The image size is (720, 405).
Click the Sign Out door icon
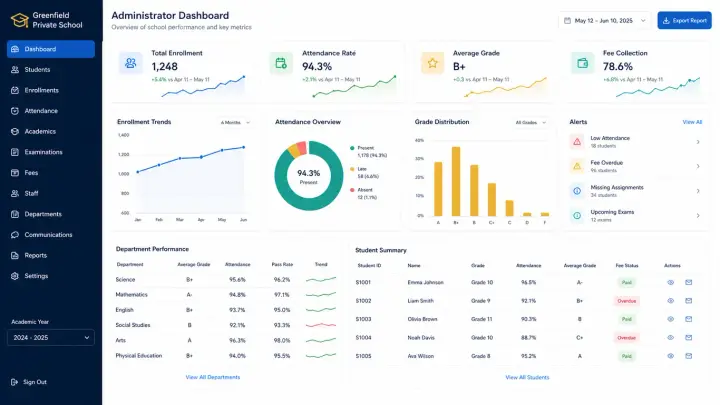(x=14, y=382)
